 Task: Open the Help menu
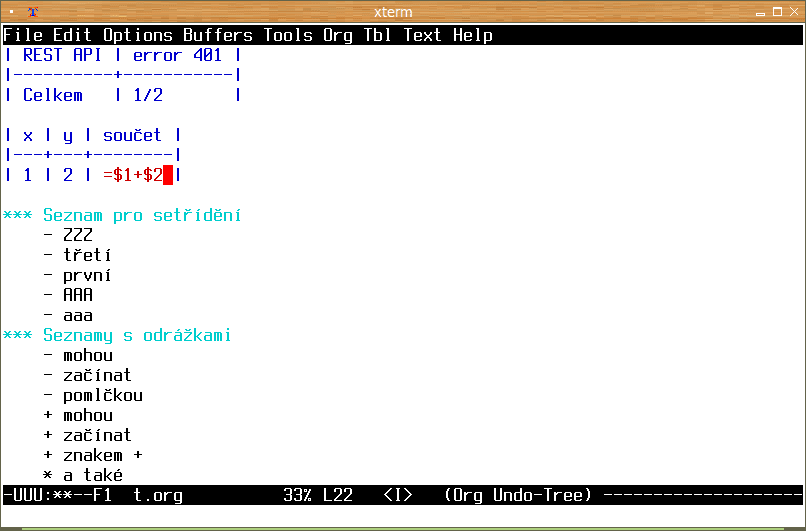coord(473,35)
